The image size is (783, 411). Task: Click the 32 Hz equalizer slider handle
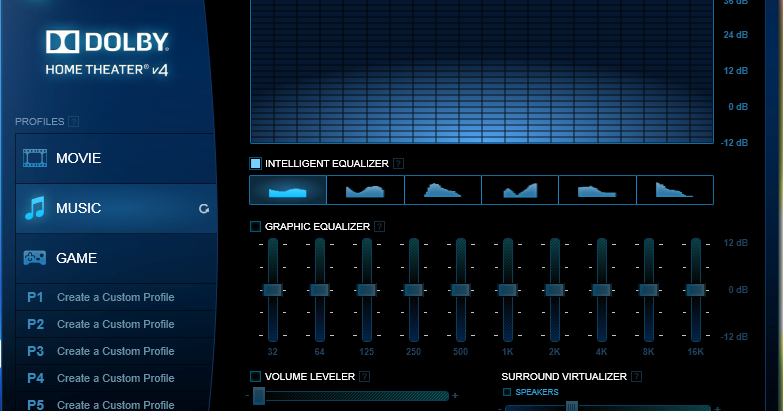[x=273, y=290]
